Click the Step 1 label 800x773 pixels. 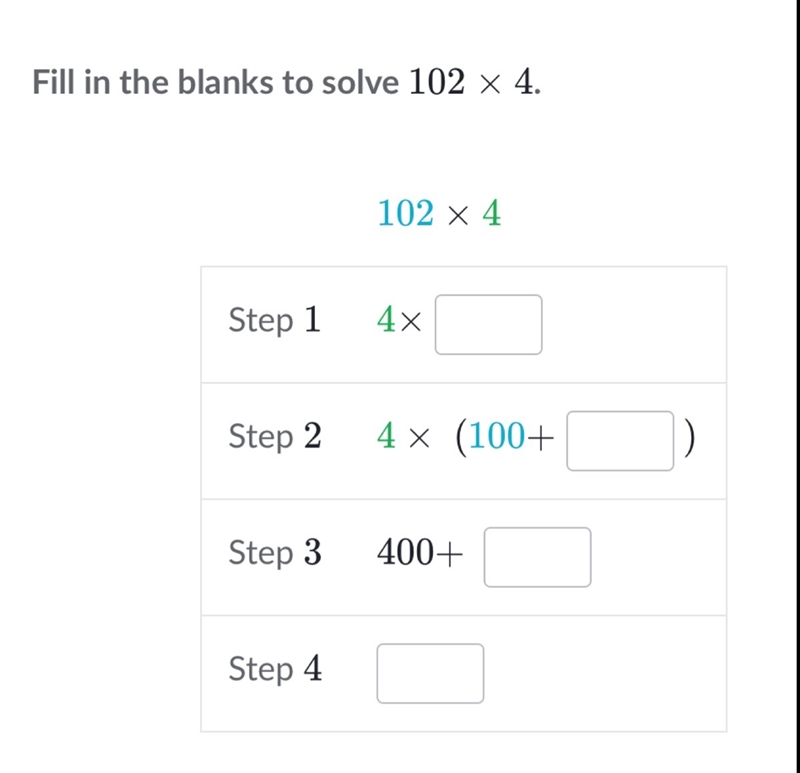coord(275,320)
